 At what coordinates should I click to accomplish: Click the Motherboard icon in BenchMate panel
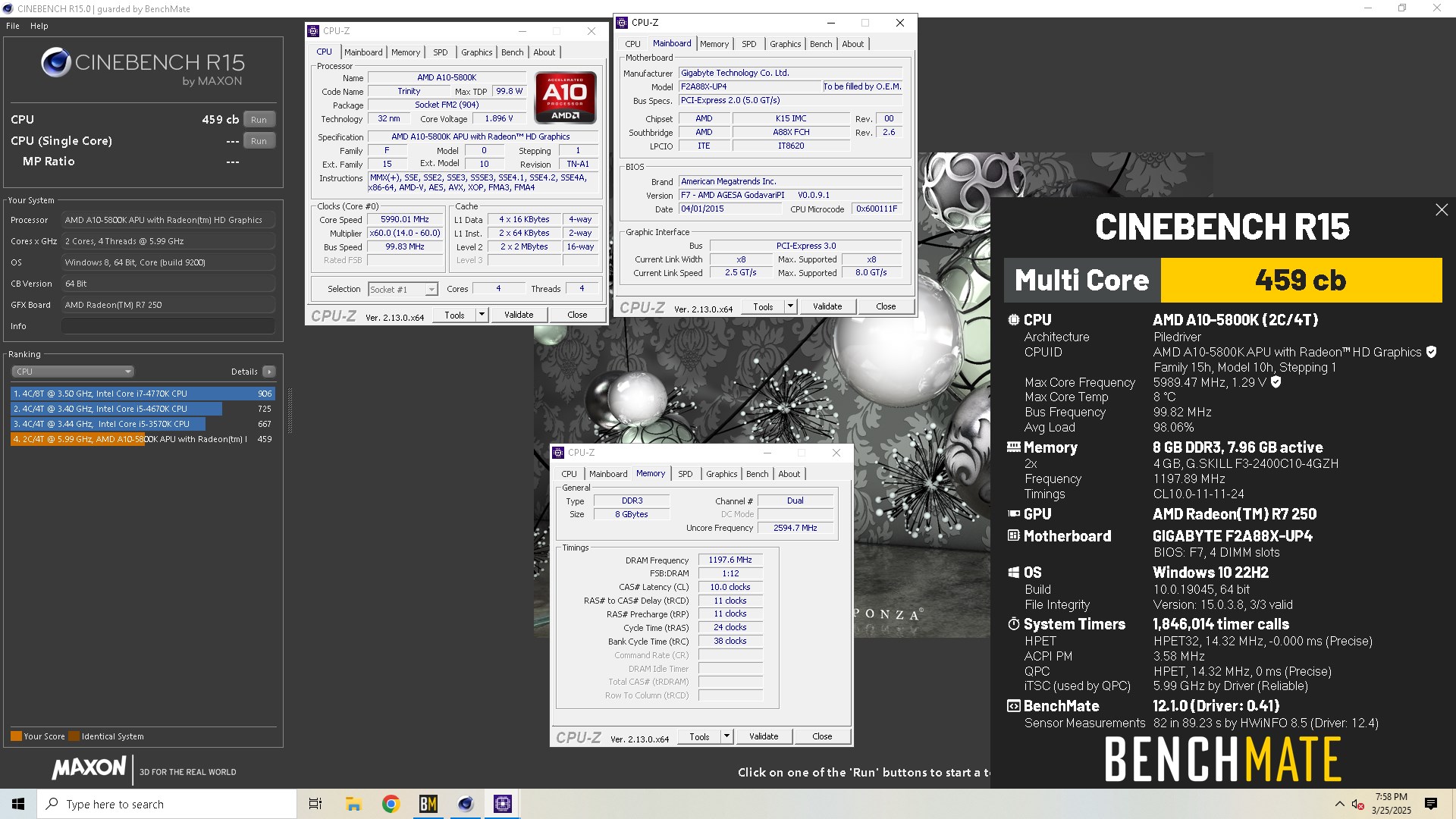click(1014, 536)
